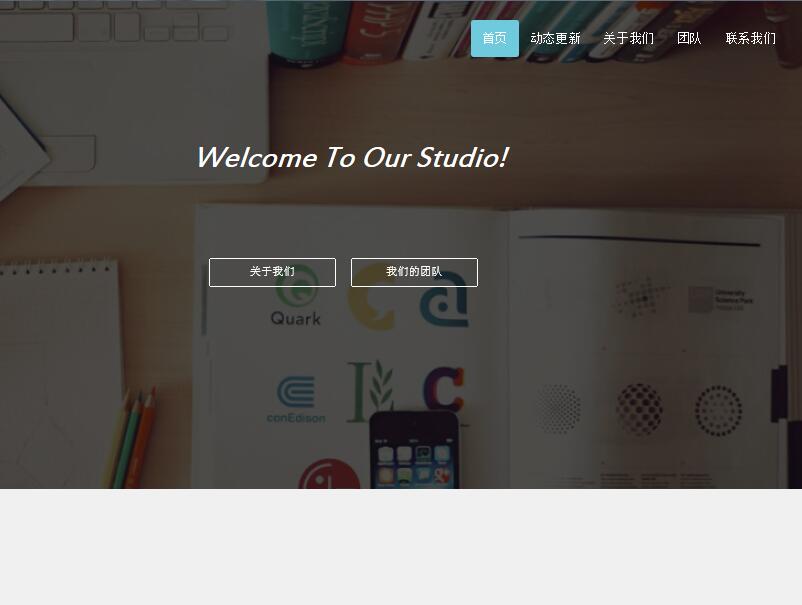802x605 pixels.
Task: Open the highlighted 首页 navigation item
Action: 495,38
